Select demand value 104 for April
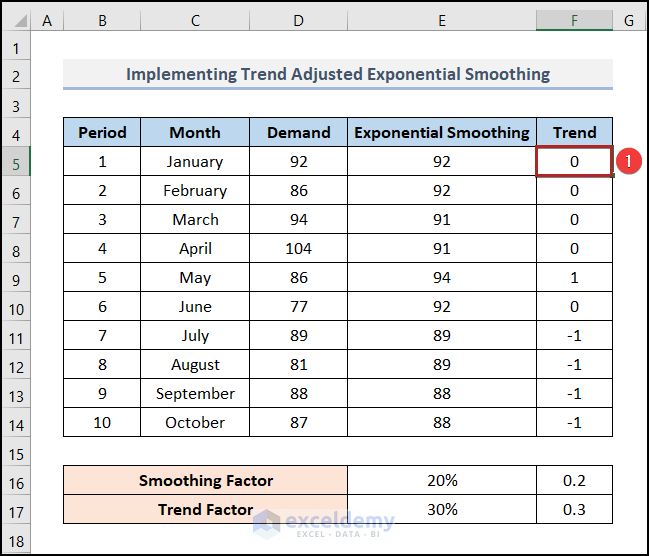Viewport: 649px width, 556px height. 298,248
